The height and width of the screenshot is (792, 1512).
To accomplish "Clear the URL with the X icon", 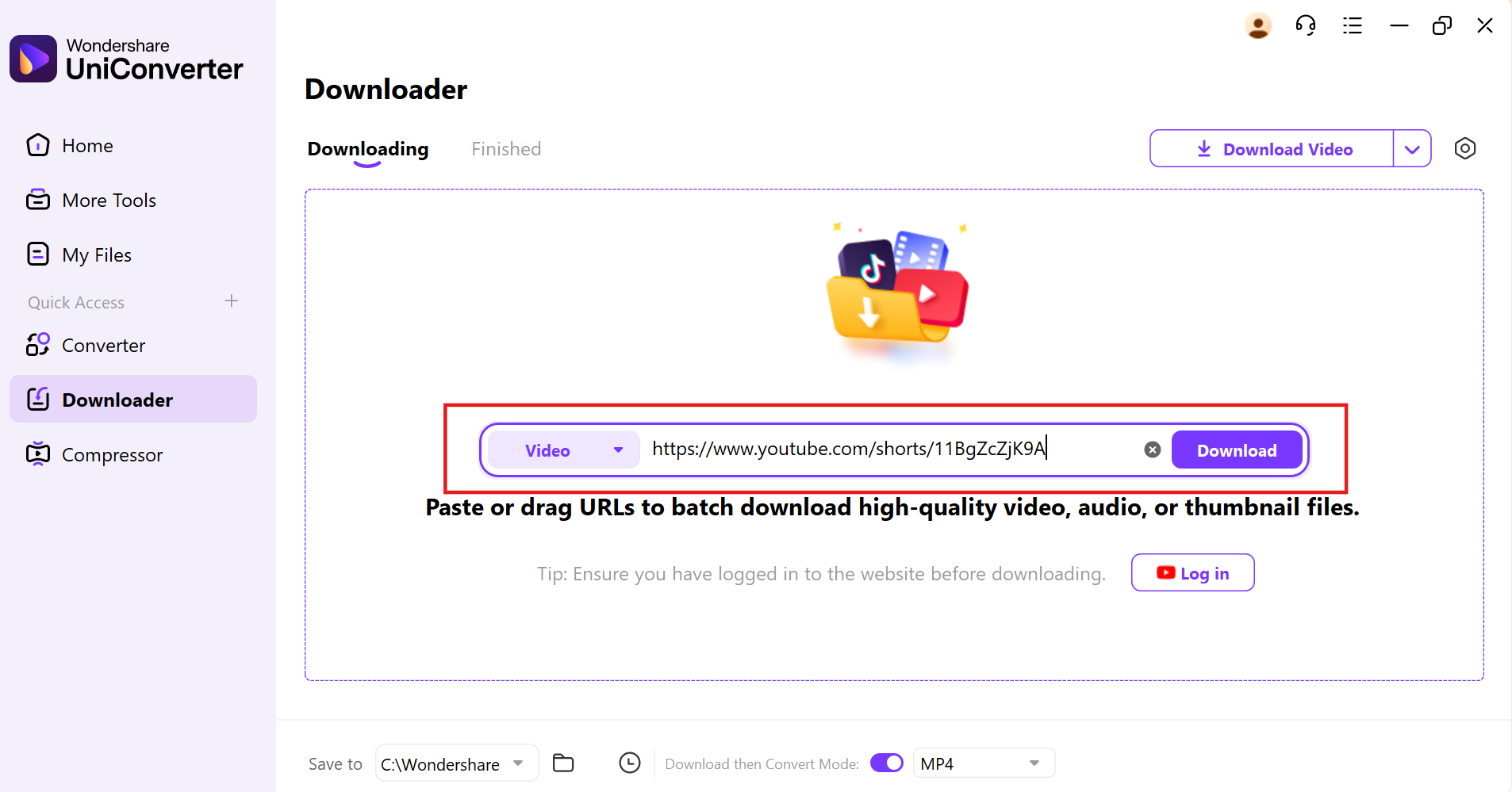I will [1153, 450].
